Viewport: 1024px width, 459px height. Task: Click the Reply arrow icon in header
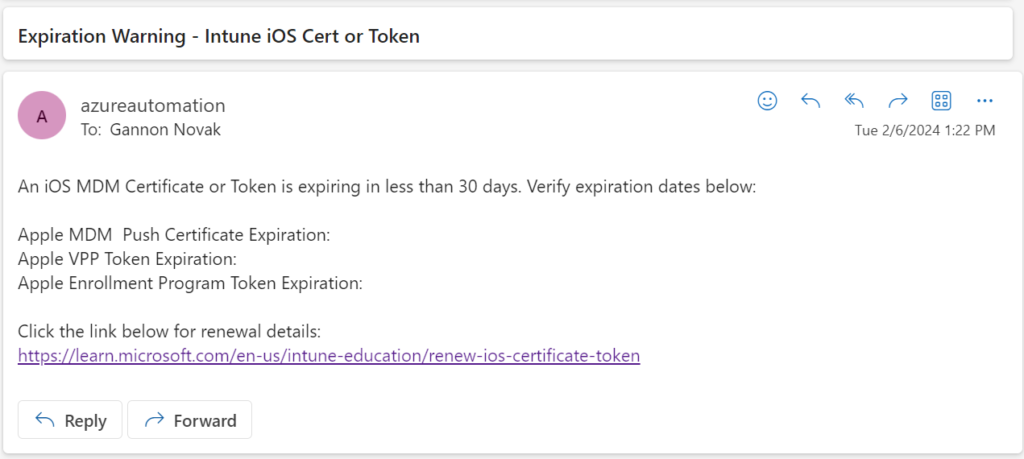811,100
